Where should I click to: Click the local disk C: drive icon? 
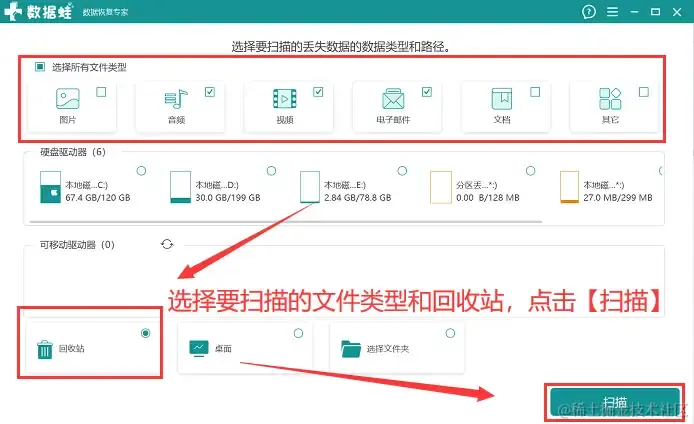click(x=50, y=187)
